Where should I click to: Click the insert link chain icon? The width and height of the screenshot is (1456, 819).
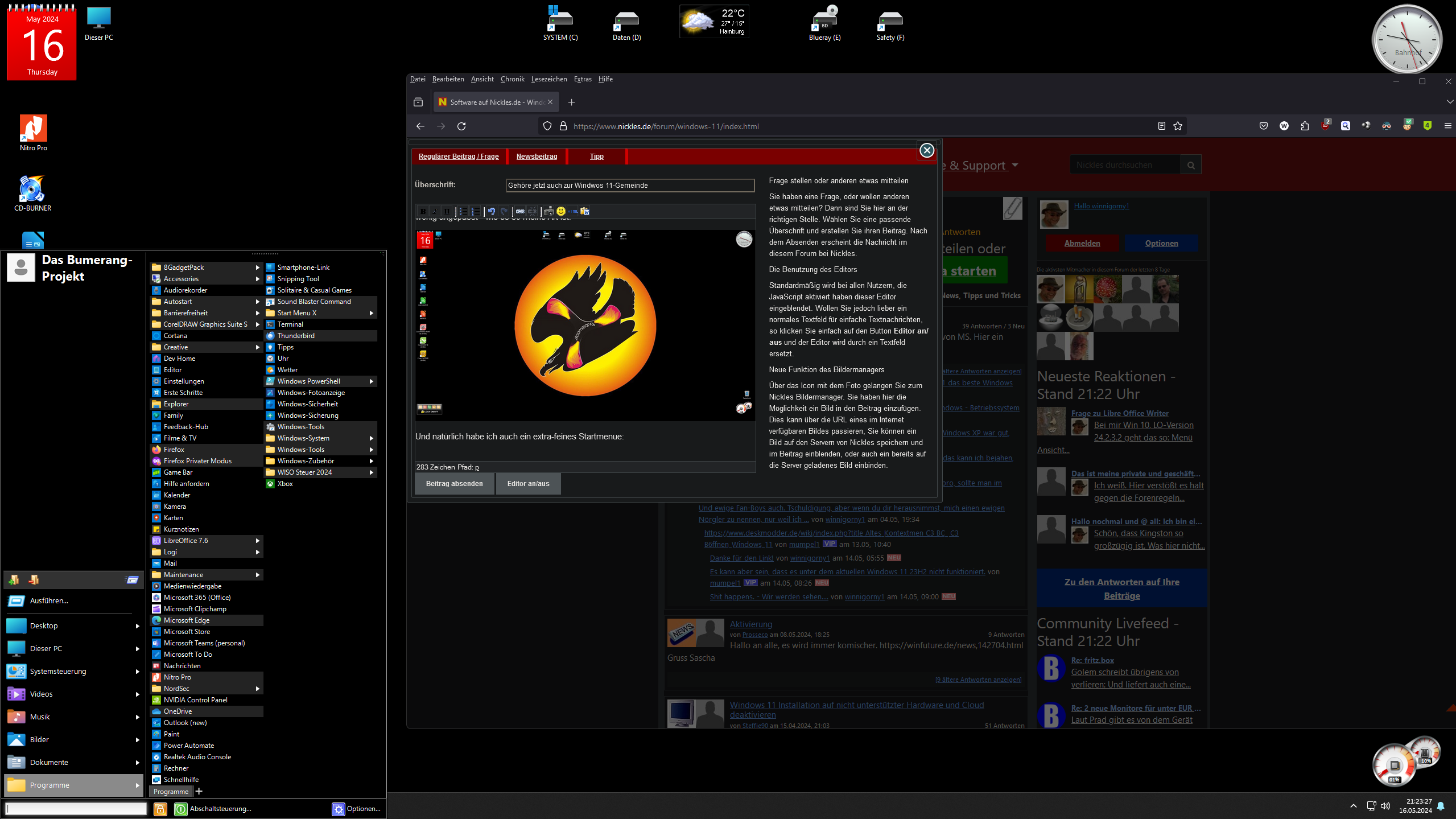[x=520, y=211]
